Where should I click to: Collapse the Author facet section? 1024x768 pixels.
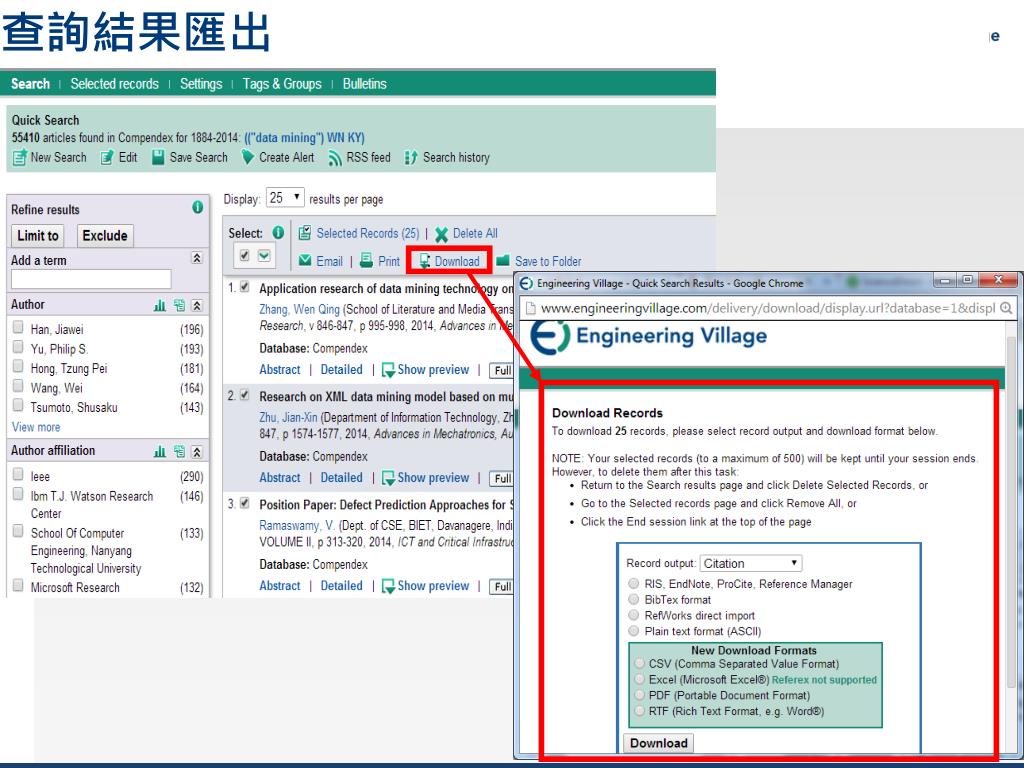coord(197,305)
